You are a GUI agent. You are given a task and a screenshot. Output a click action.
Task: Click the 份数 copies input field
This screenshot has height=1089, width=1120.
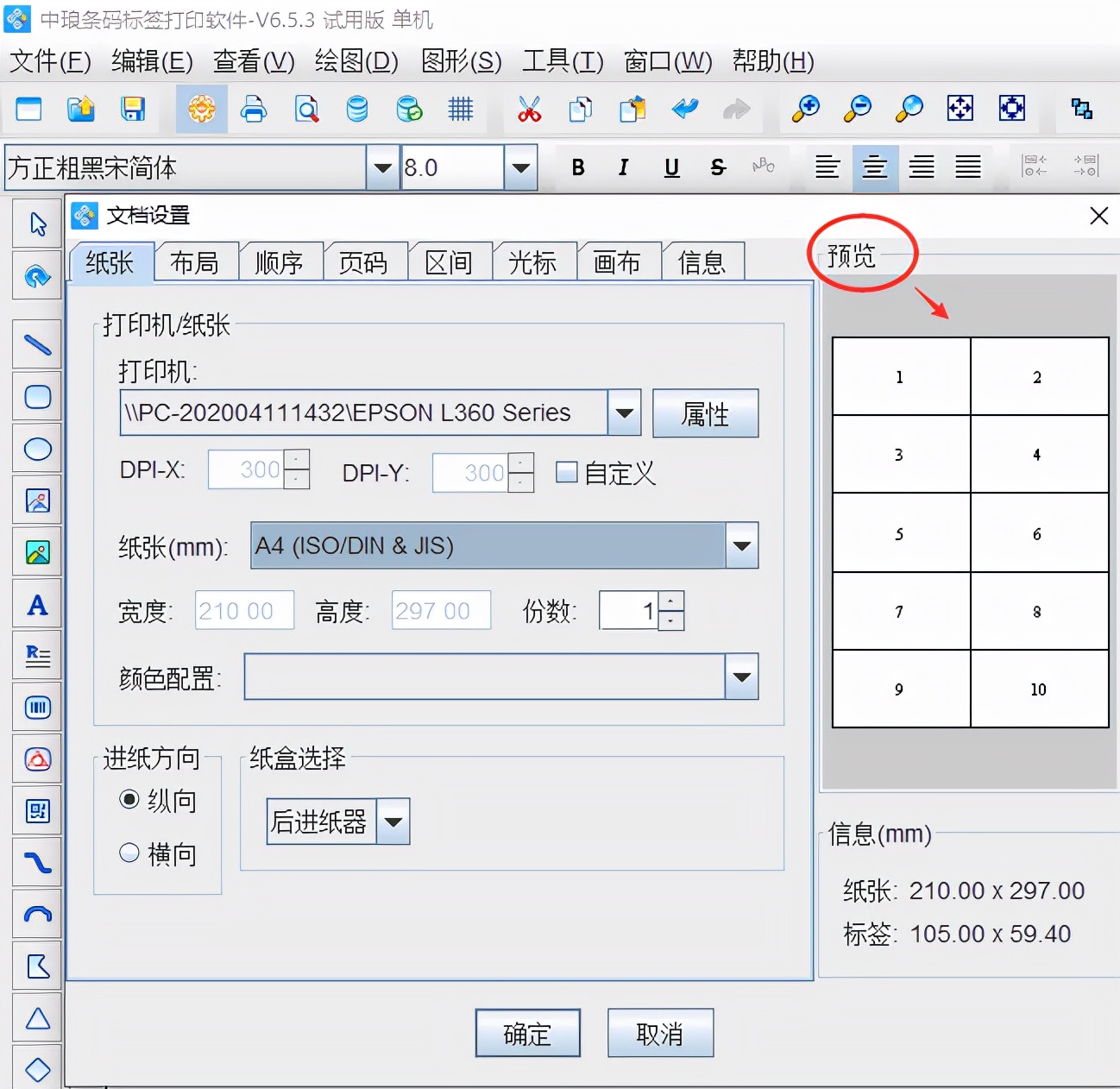point(630,610)
